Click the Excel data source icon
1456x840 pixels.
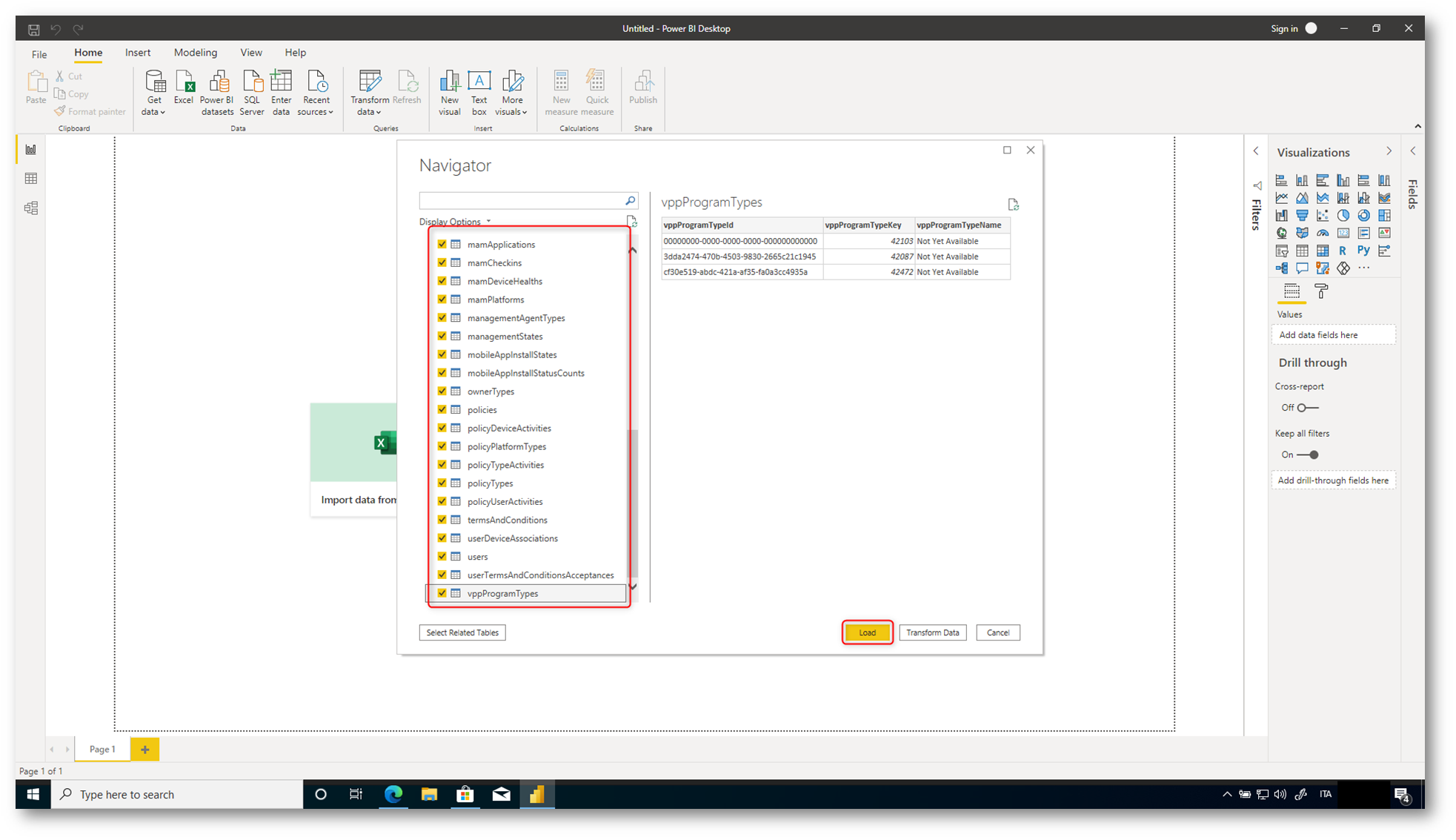183,87
